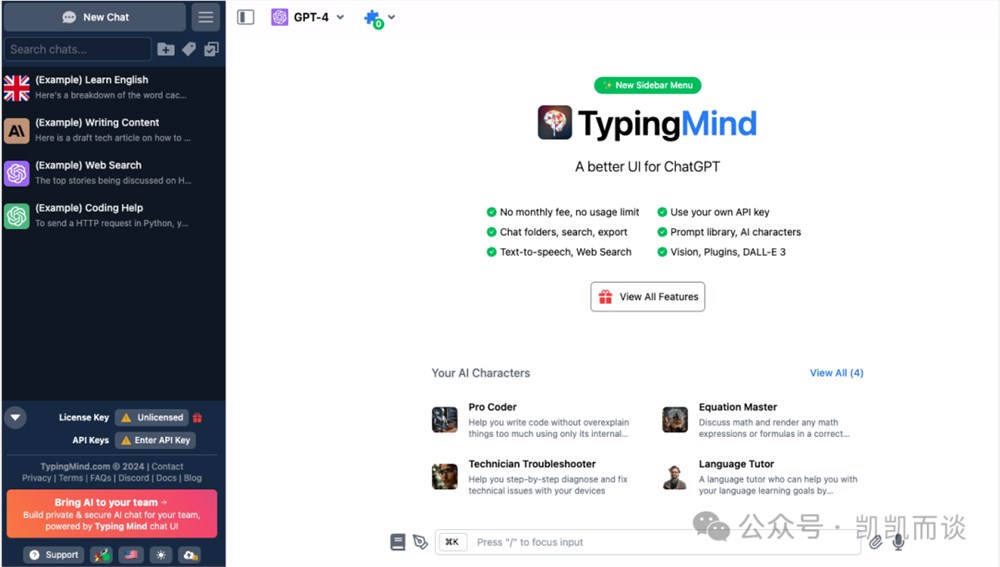Click the ⌘K shortcut badge
1000x567 pixels.
tap(452, 542)
